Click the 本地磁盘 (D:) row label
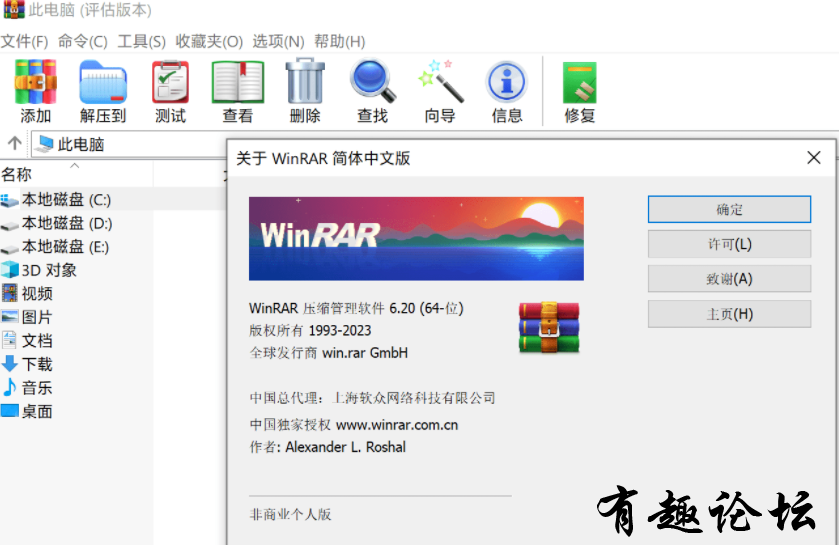 [x=67, y=224]
